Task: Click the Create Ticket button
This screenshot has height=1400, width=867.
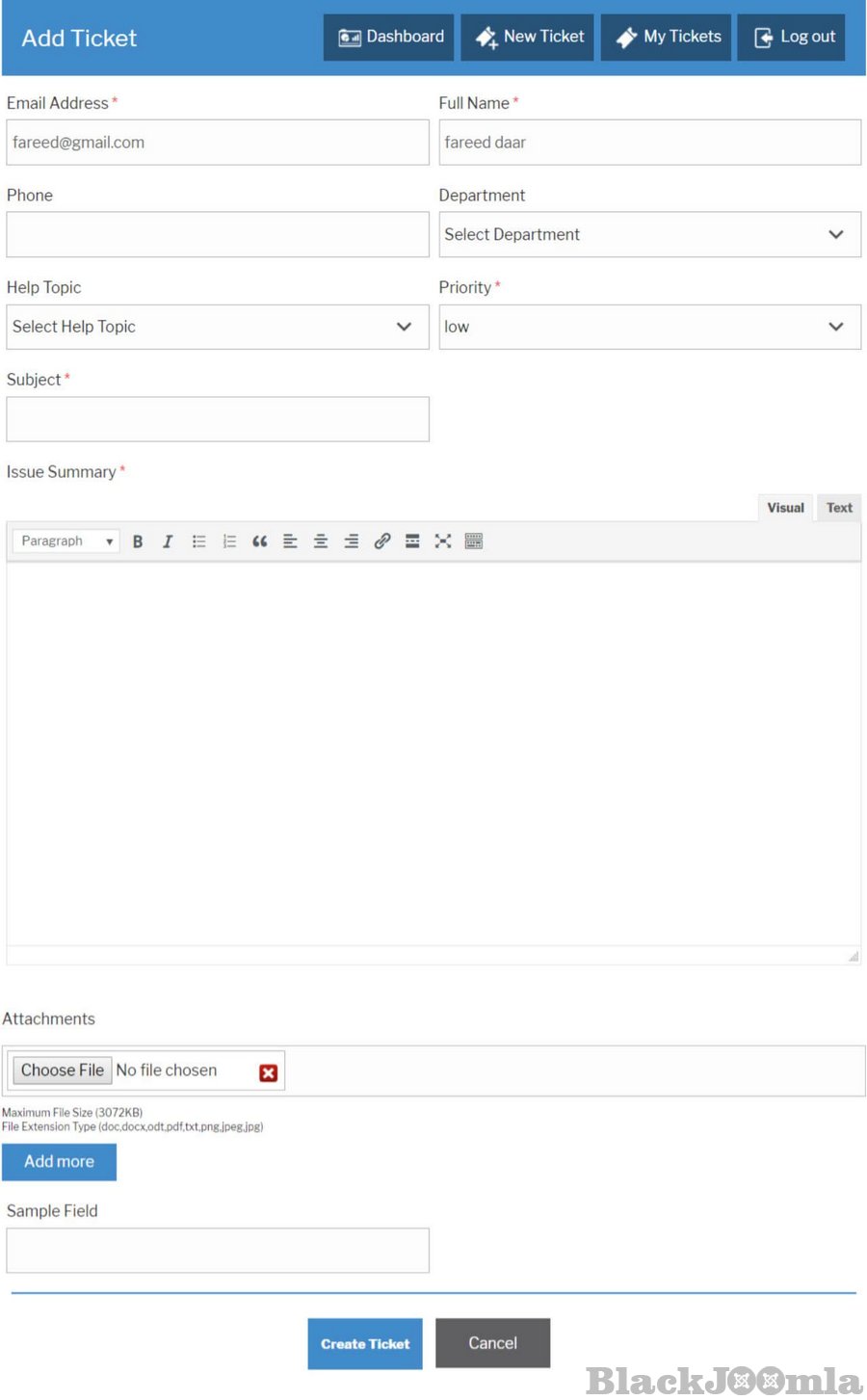Action: tap(365, 1344)
